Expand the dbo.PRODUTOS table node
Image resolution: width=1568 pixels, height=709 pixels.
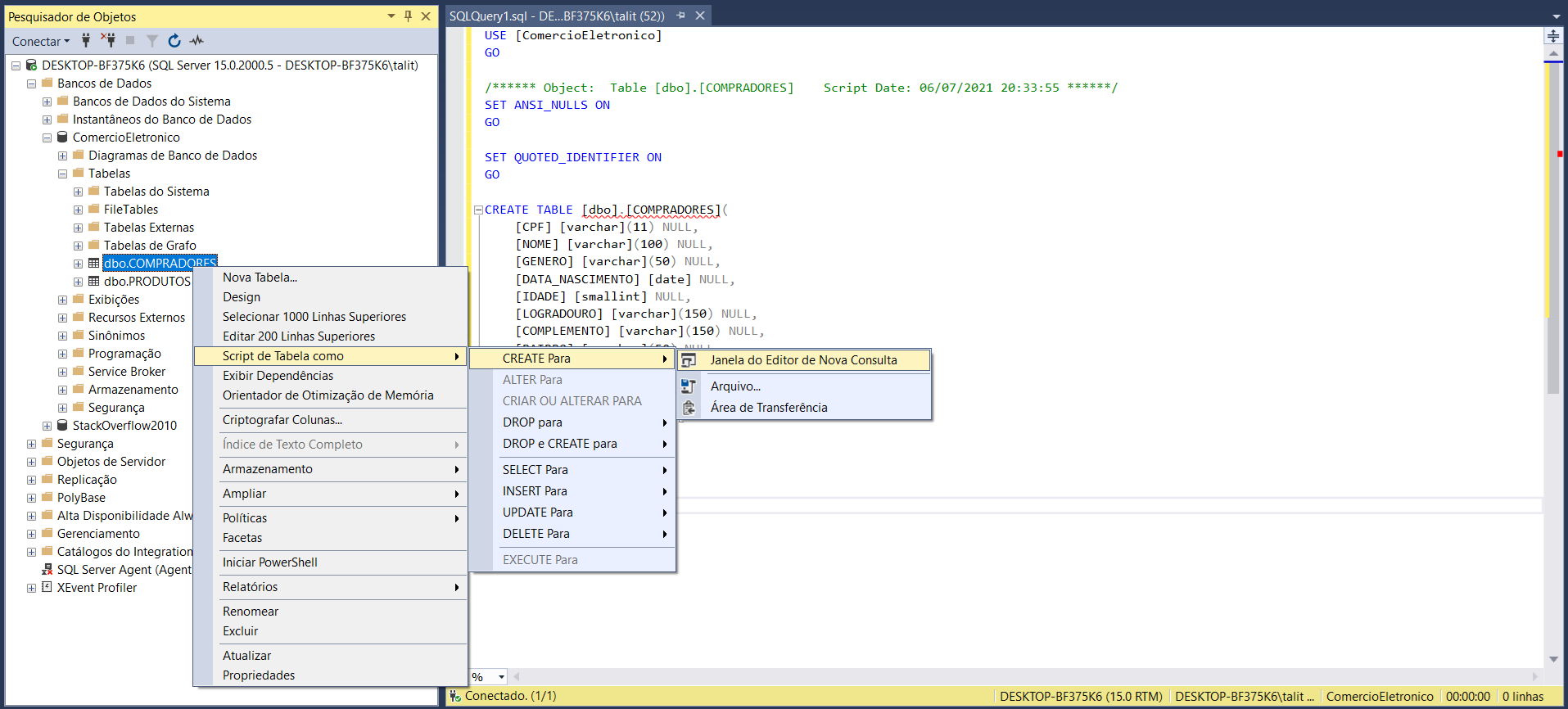tap(78, 282)
